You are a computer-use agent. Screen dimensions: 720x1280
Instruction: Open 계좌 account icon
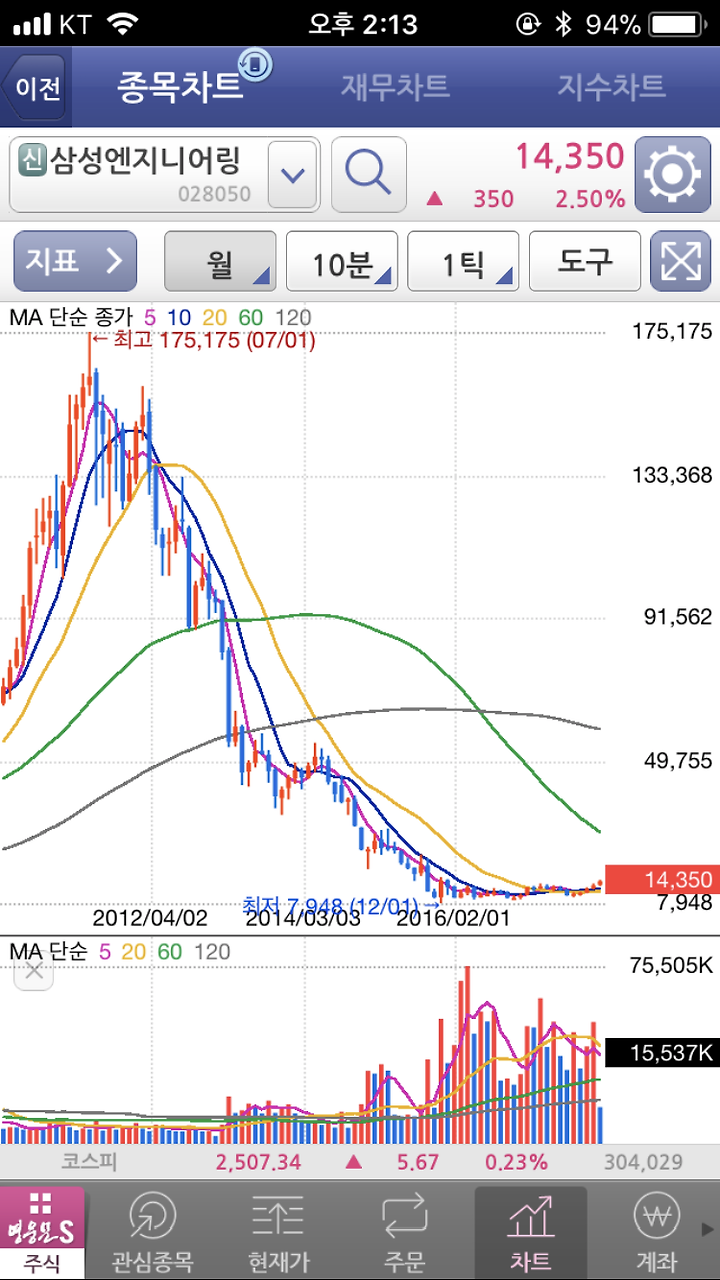[x=657, y=1233]
